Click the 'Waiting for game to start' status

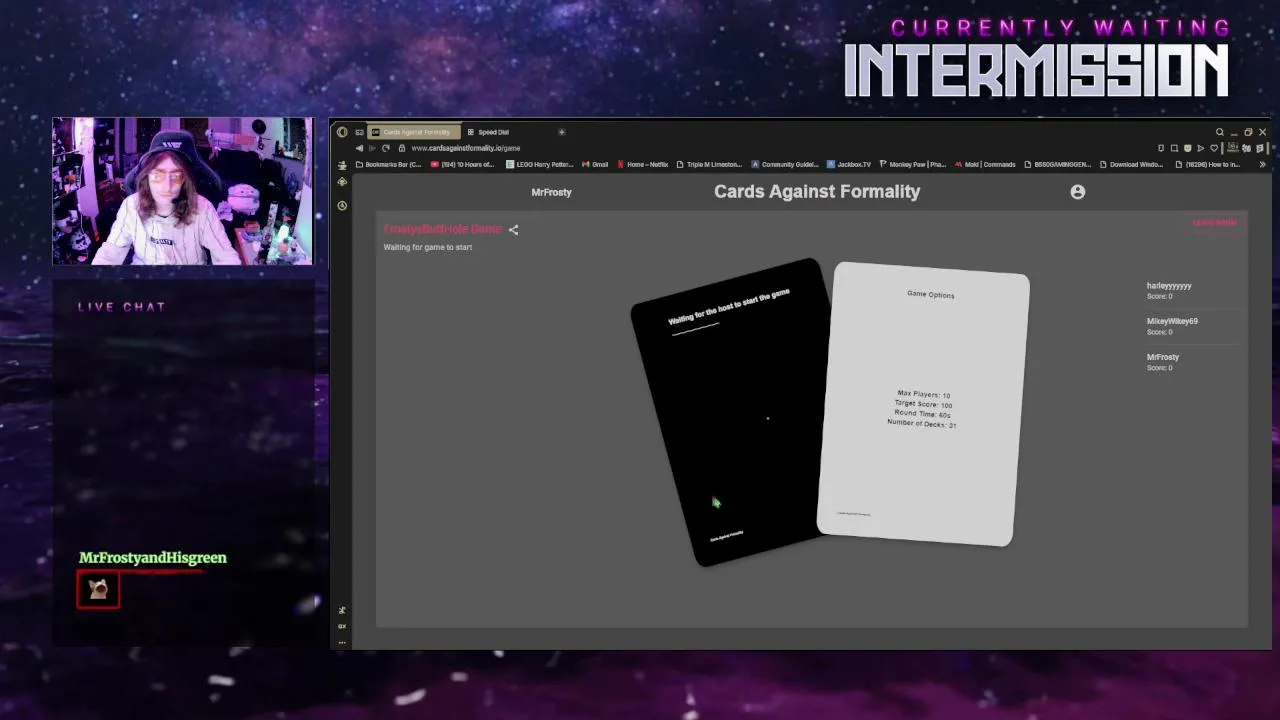click(428, 247)
